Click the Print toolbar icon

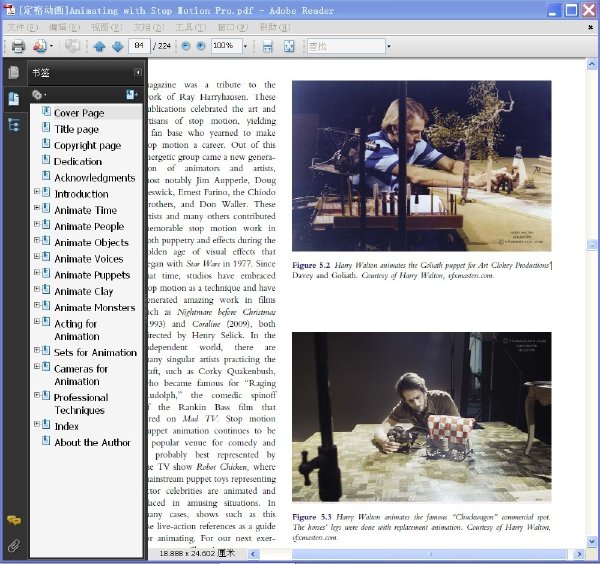pos(18,46)
